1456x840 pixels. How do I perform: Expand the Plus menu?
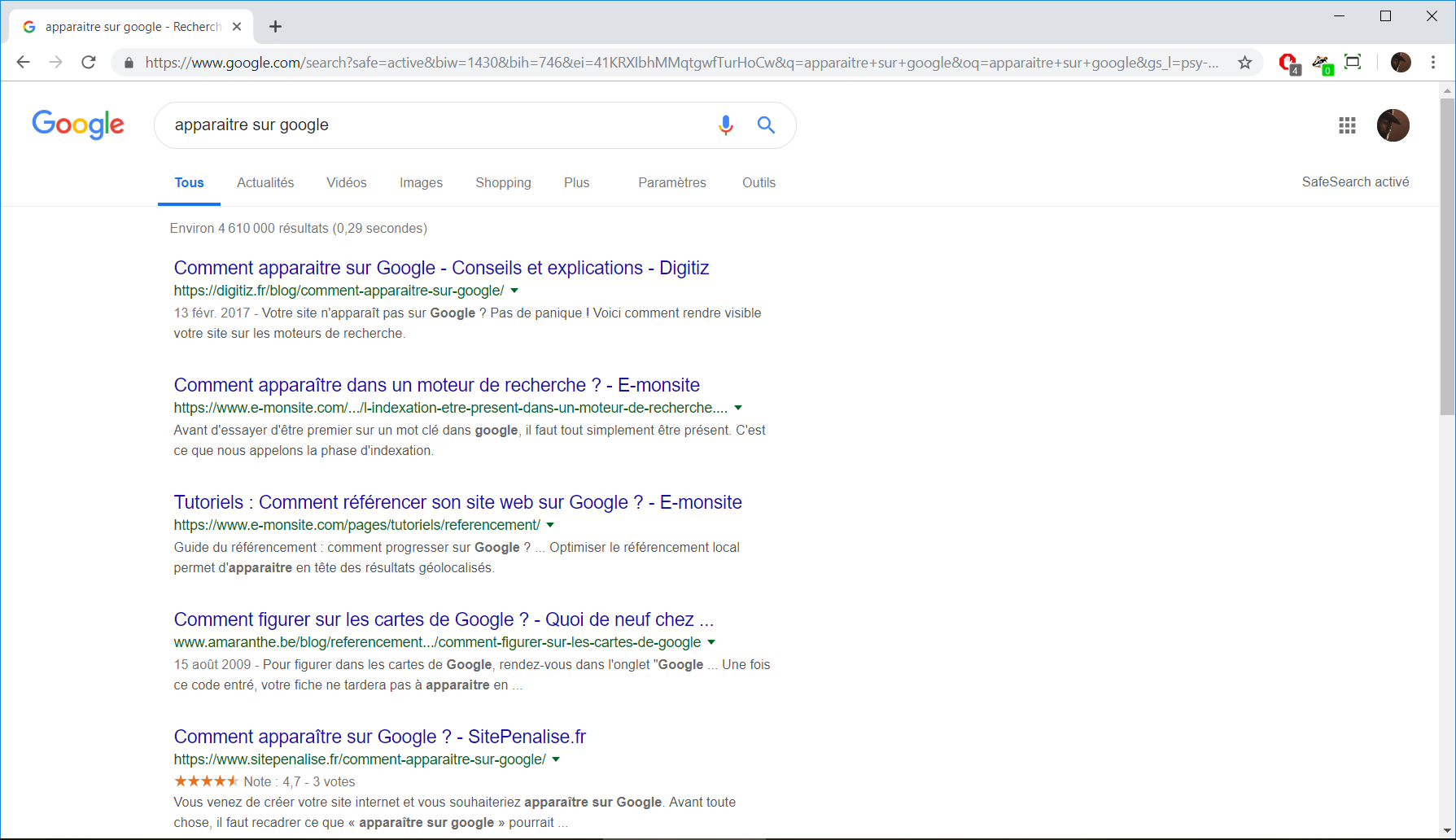[576, 182]
